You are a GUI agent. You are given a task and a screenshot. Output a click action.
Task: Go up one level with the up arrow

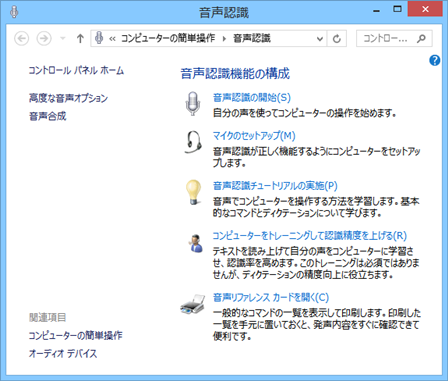tap(80, 39)
